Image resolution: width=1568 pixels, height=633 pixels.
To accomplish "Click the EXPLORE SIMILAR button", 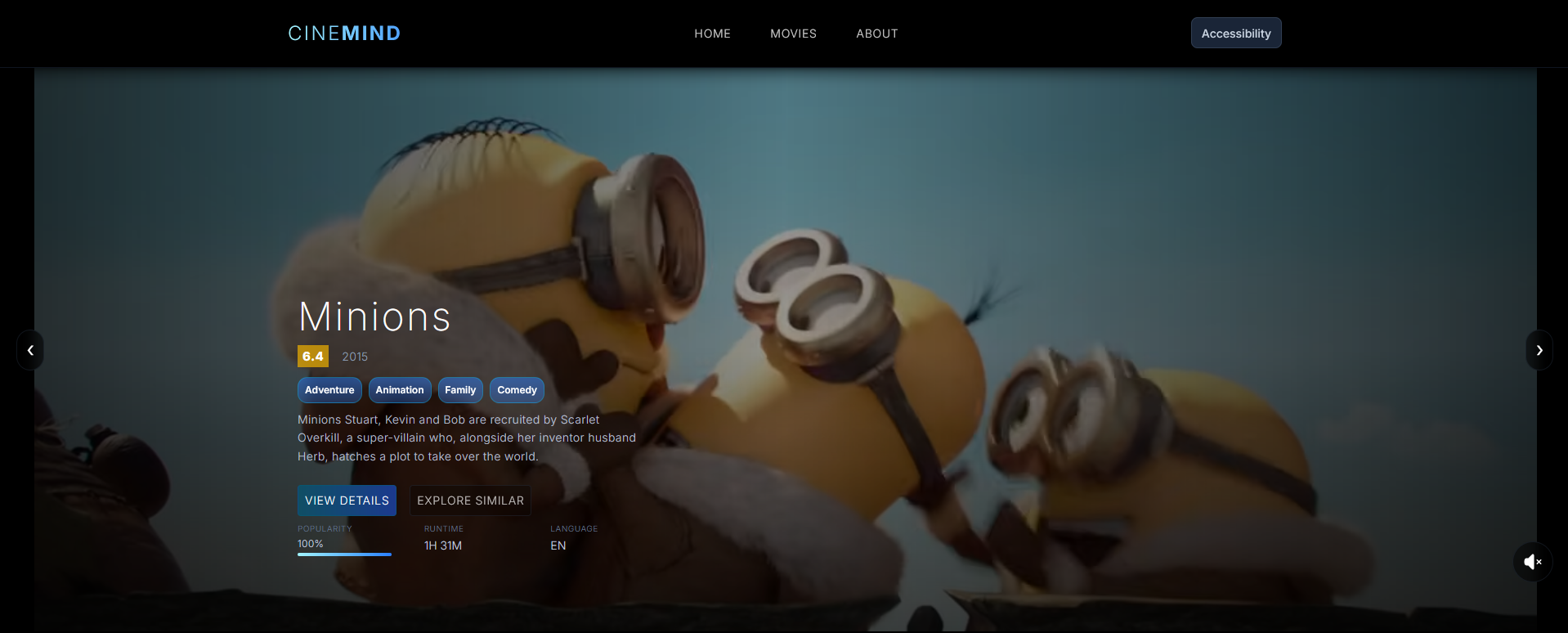I will point(470,501).
